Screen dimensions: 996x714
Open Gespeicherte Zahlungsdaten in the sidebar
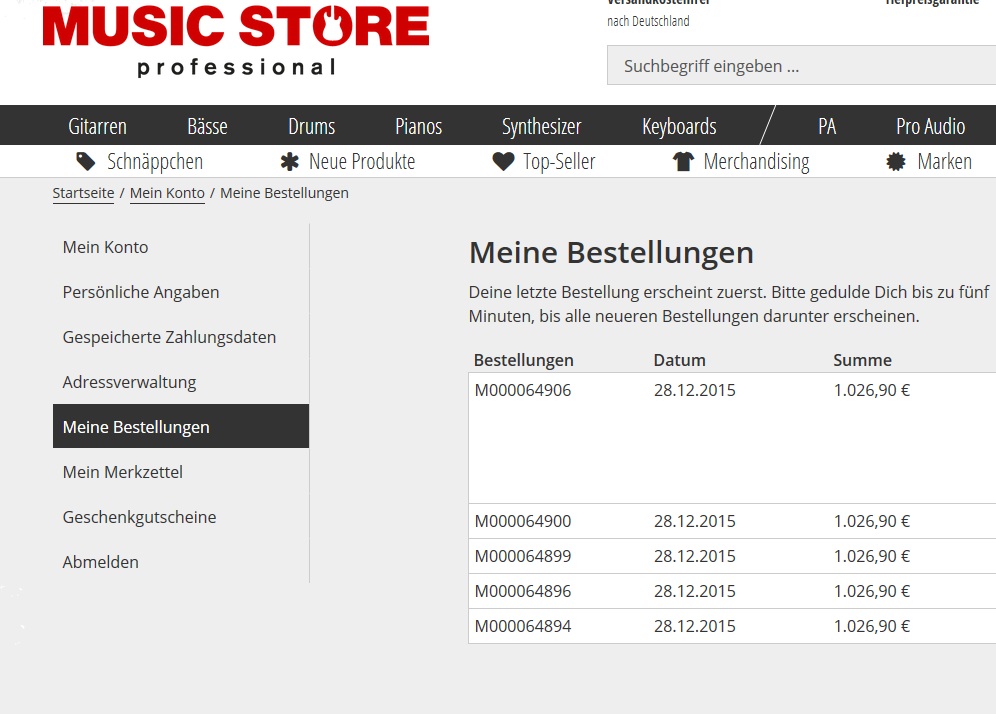click(x=169, y=337)
